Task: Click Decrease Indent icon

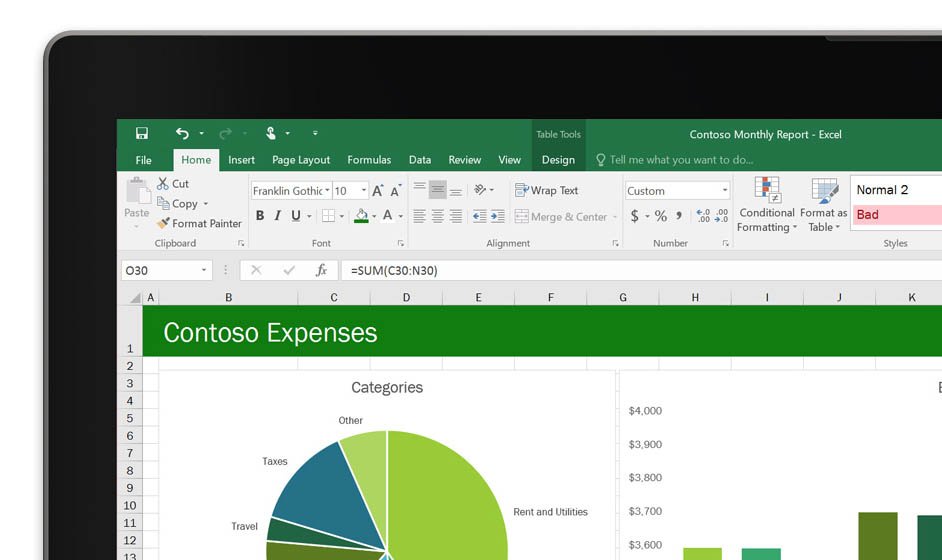Action: (x=479, y=216)
